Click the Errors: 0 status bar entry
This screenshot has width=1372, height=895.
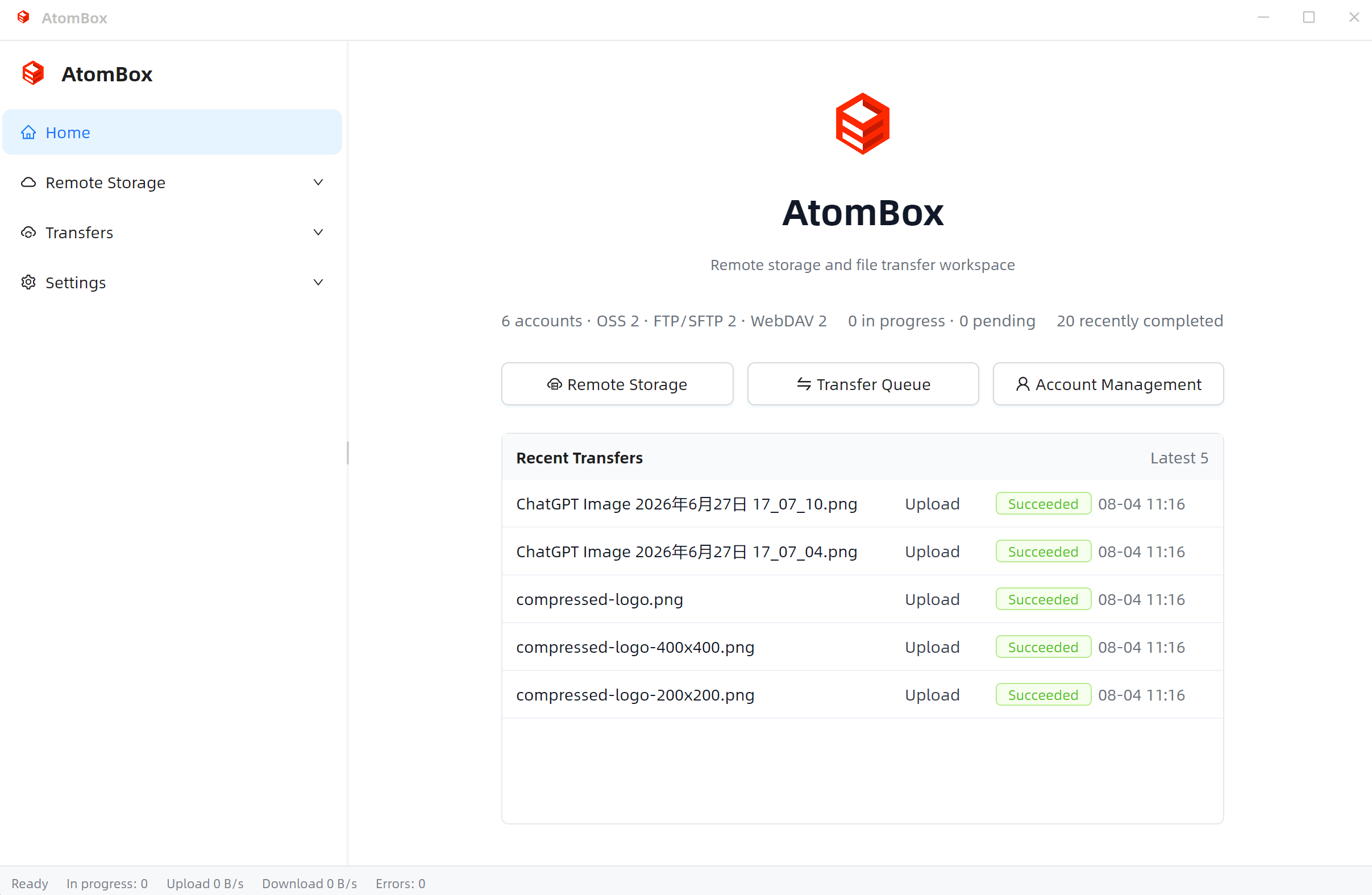coord(400,884)
